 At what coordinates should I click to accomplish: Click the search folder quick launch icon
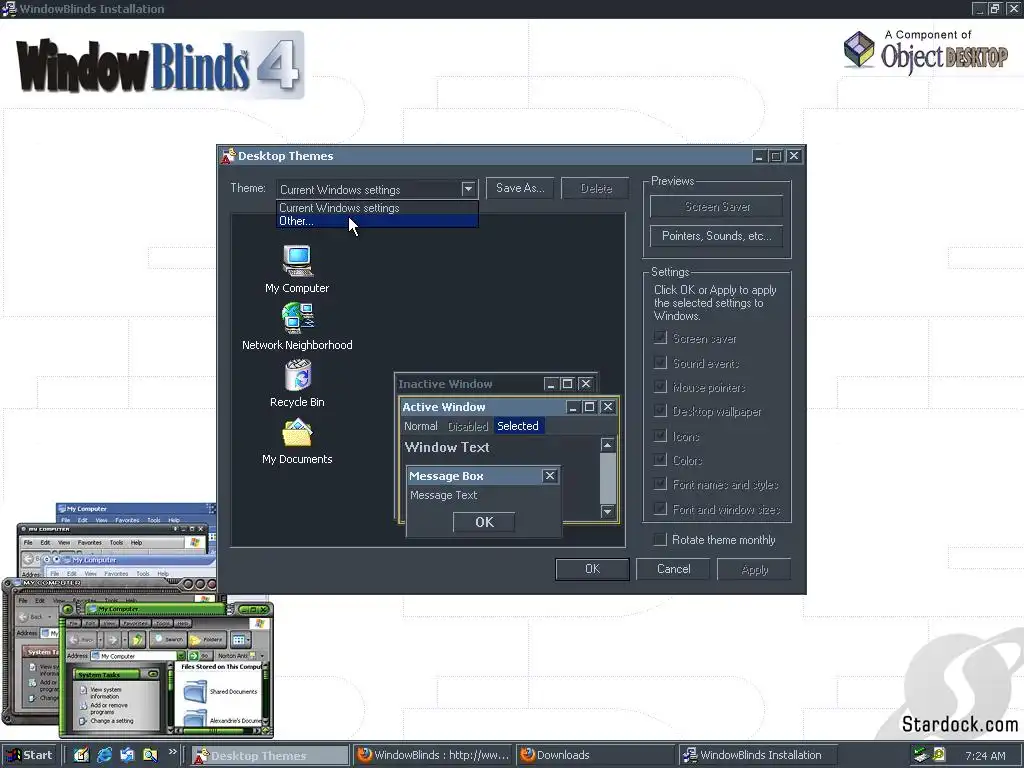(150, 755)
